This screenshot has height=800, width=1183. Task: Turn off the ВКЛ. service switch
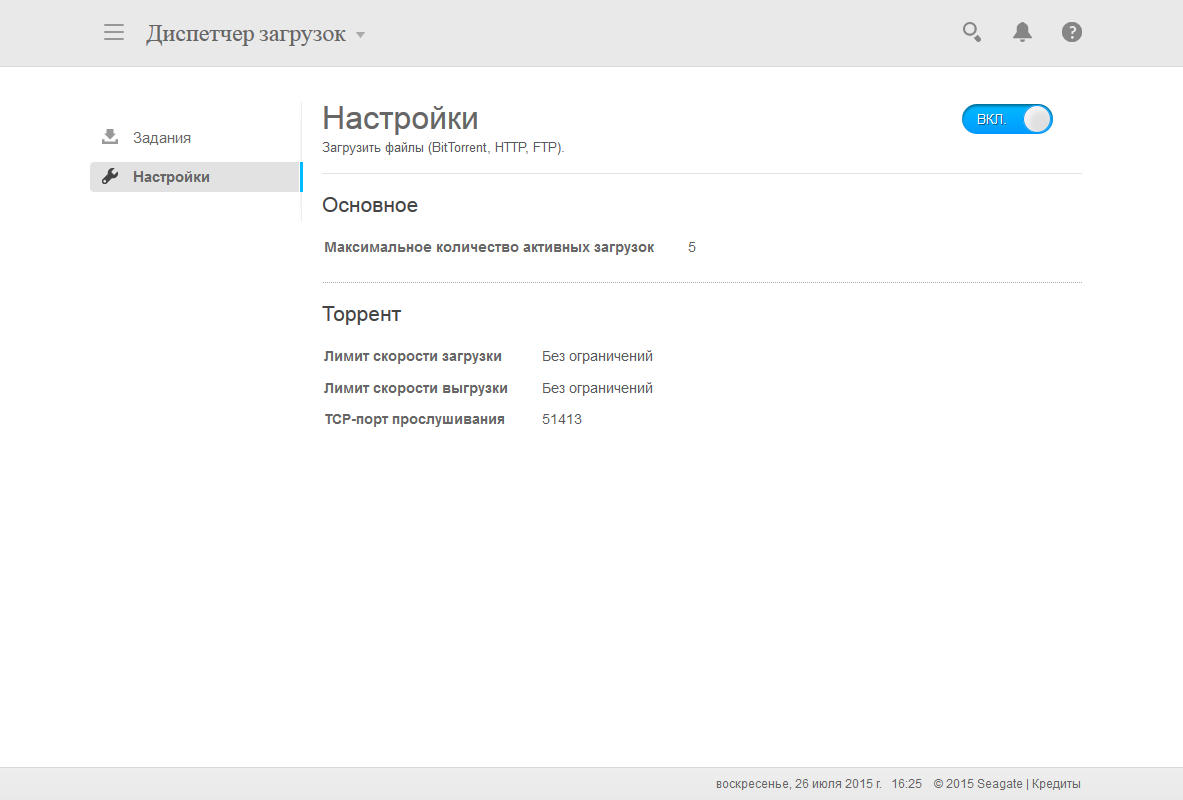coord(1007,119)
